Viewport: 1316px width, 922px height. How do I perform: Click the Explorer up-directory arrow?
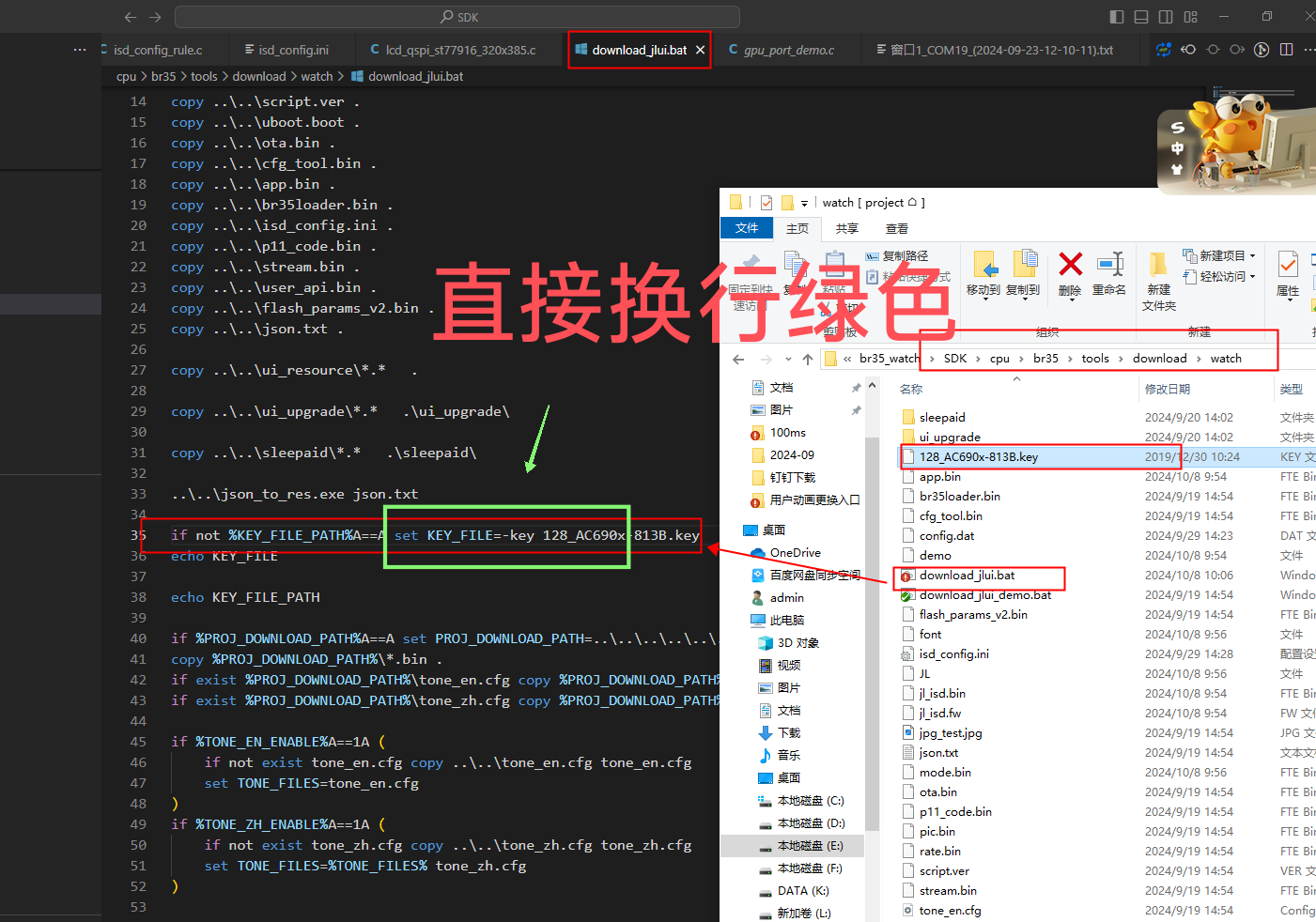807,359
